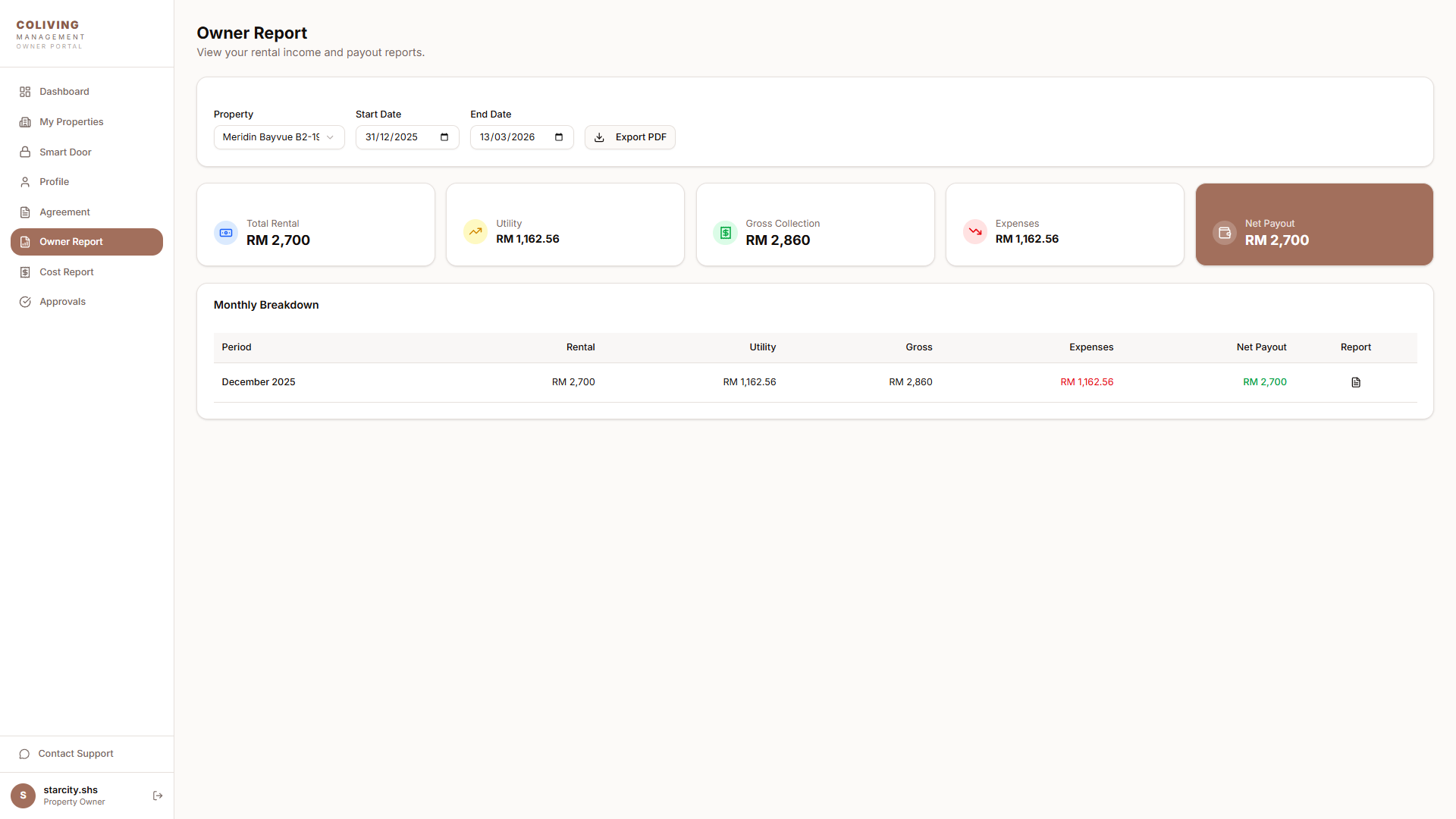The image size is (1456, 819).
Task: Expand the Property dropdown selector
Action: [278, 137]
